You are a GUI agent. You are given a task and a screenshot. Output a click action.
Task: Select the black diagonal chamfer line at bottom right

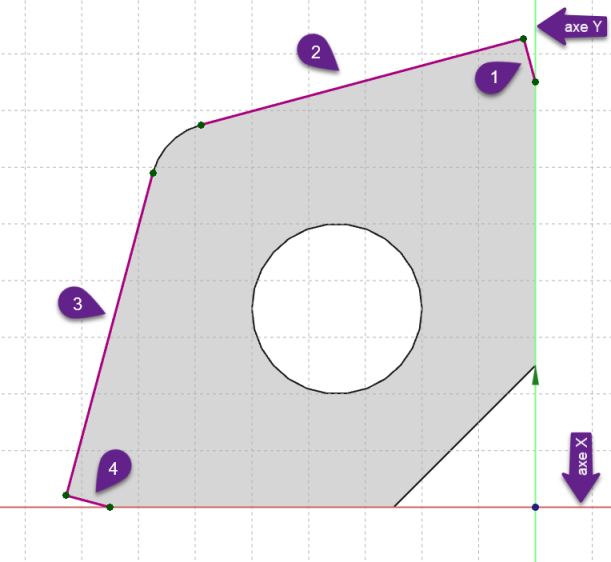tap(465, 436)
